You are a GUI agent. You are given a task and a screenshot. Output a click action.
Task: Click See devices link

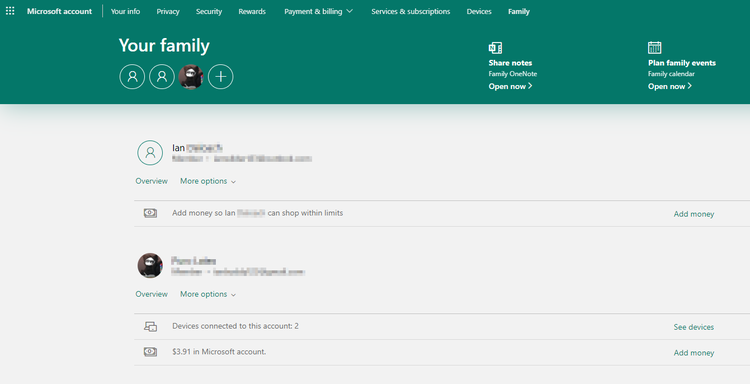coord(694,327)
